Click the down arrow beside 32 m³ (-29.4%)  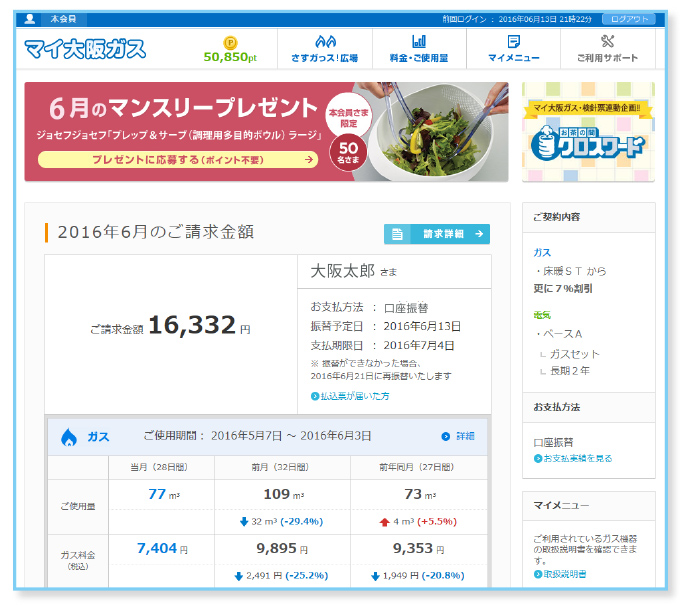244,522
